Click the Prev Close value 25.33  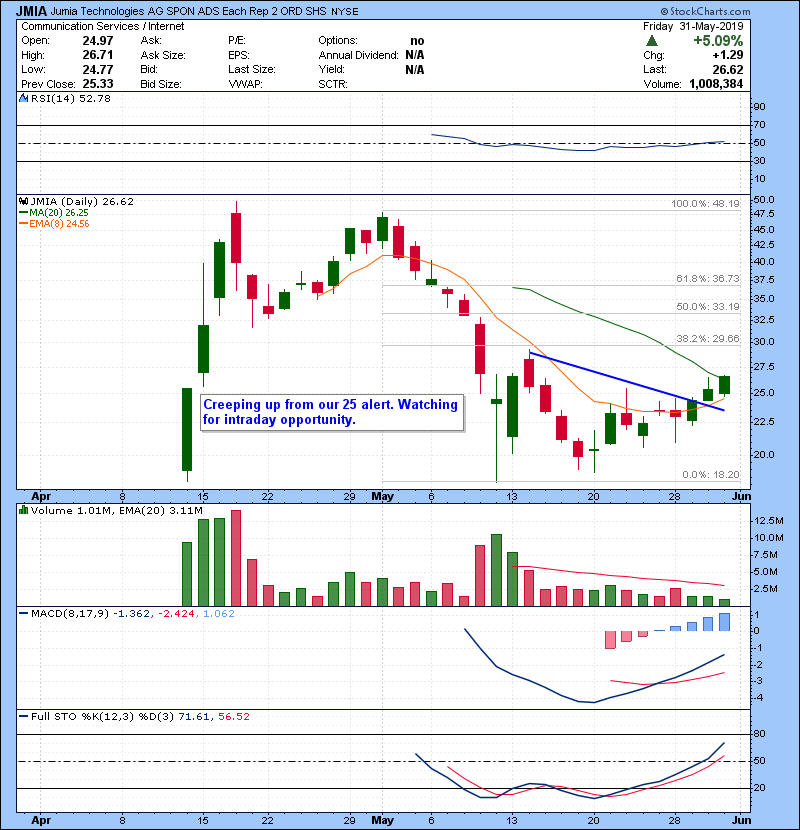[x=98, y=84]
